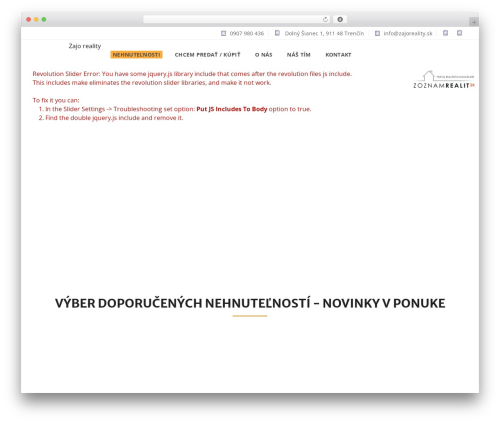This screenshot has width=500, height=423.
Task: Click the Výber doporučených nehnuteľností heading
Action: coord(250,303)
